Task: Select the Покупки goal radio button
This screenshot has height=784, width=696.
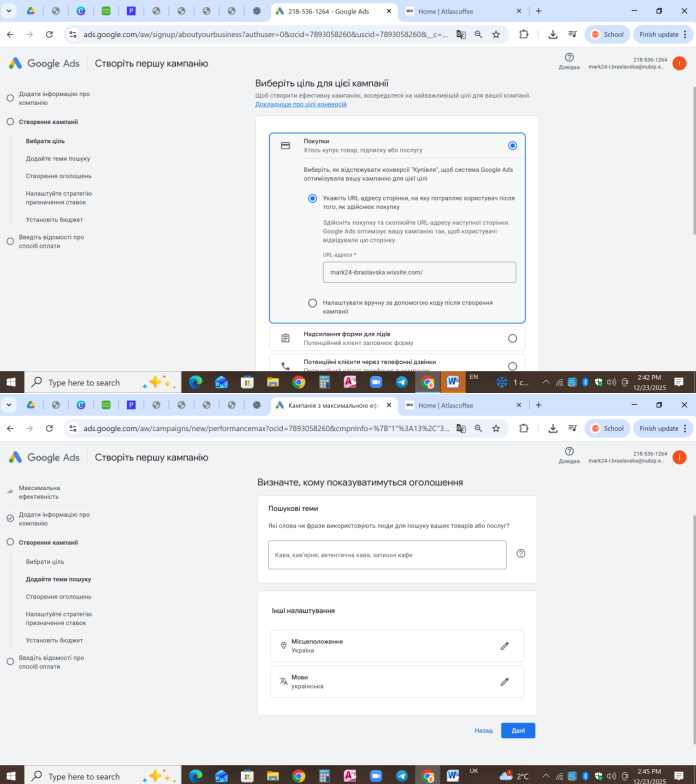Action: coord(512,146)
